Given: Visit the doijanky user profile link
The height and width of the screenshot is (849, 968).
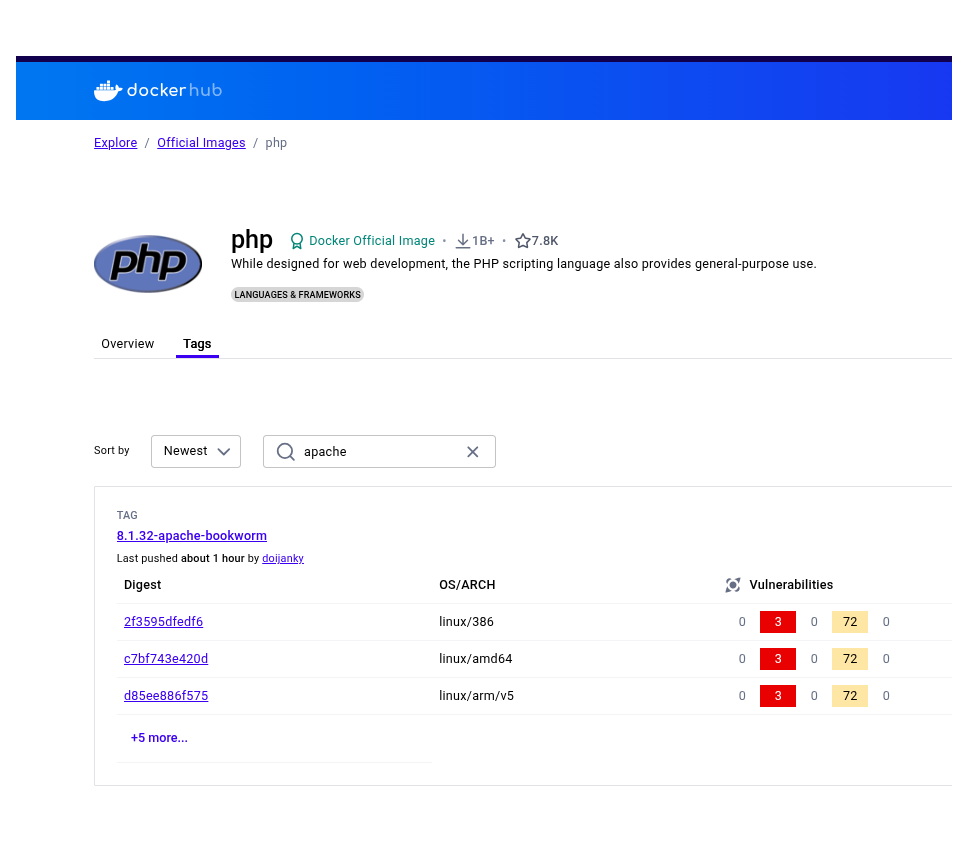Looking at the screenshot, I should (283, 558).
